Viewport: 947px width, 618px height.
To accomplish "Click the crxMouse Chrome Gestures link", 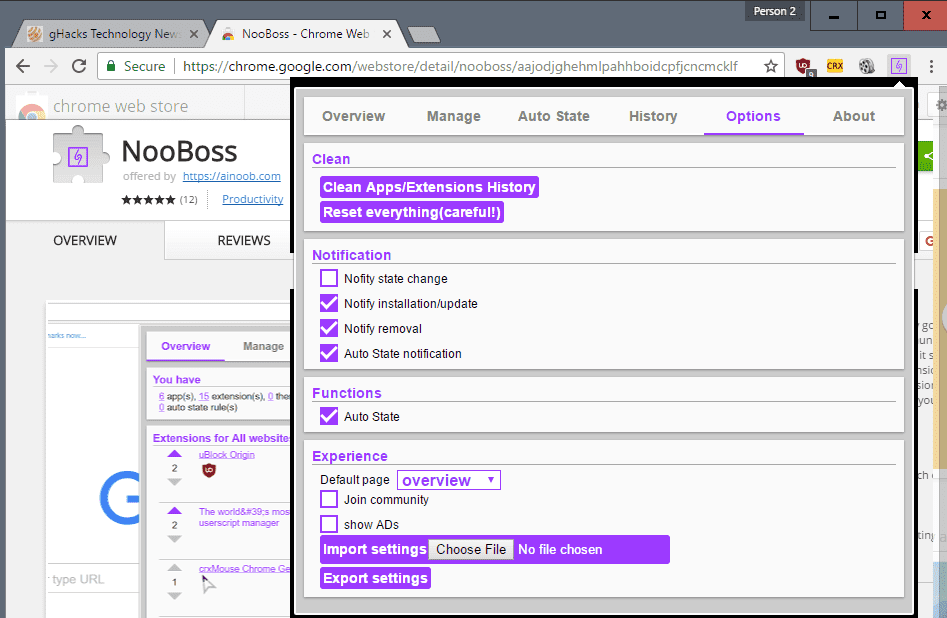I will pyautogui.click(x=244, y=568).
